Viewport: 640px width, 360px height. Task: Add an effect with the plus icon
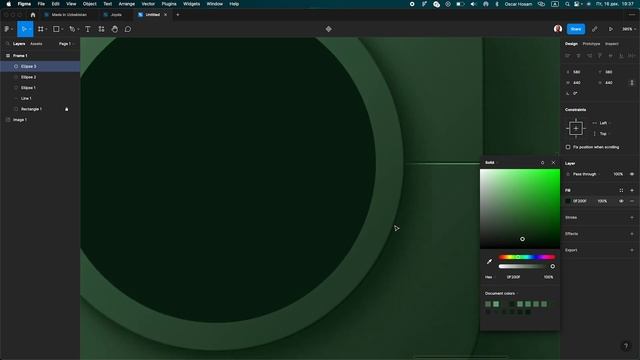point(632,234)
